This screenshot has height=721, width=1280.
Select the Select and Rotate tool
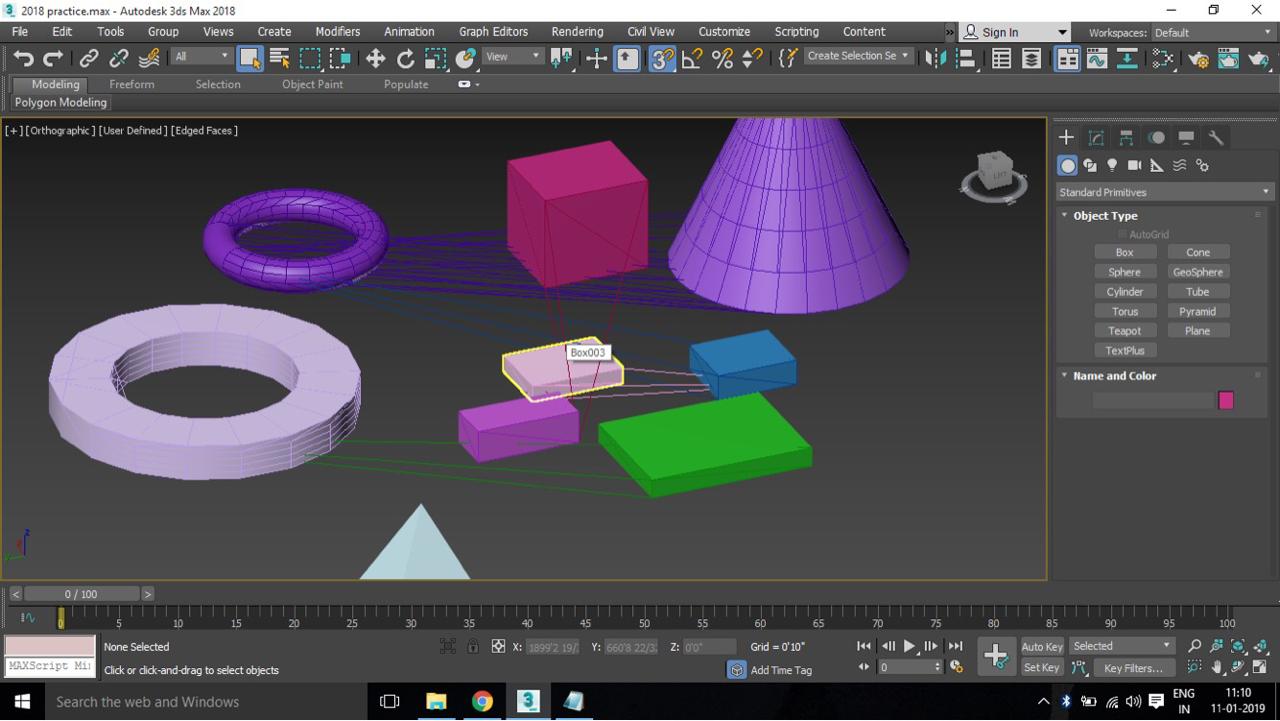[x=405, y=57]
